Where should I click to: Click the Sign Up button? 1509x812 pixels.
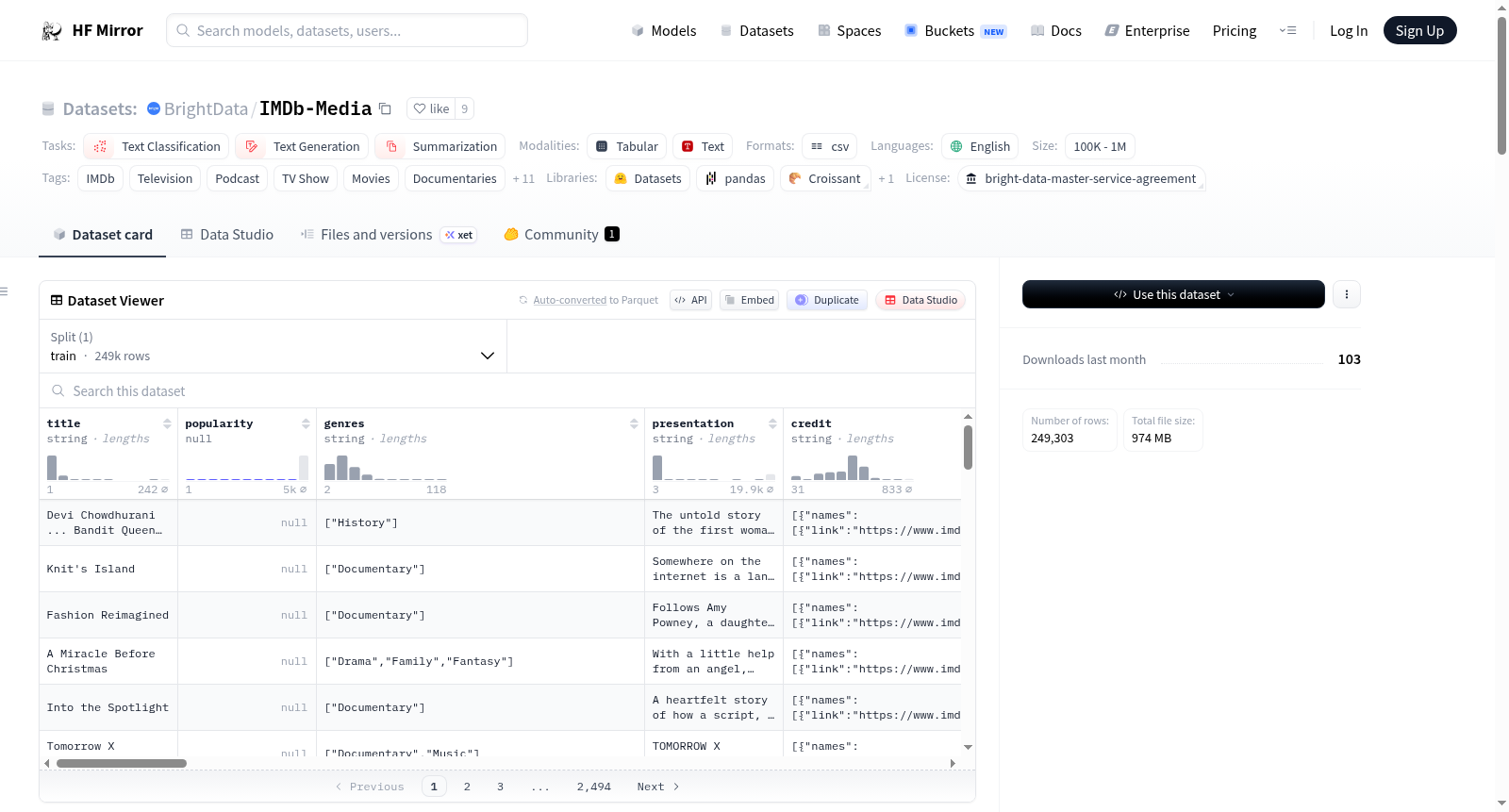tap(1419, 31)
